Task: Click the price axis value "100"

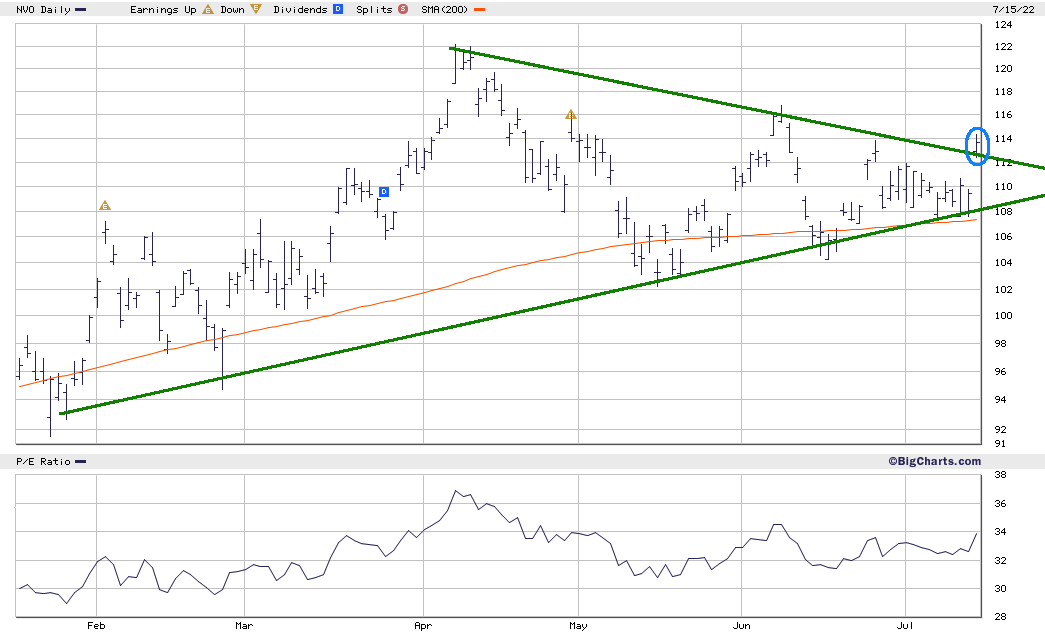Action: tap(1003, 316)
